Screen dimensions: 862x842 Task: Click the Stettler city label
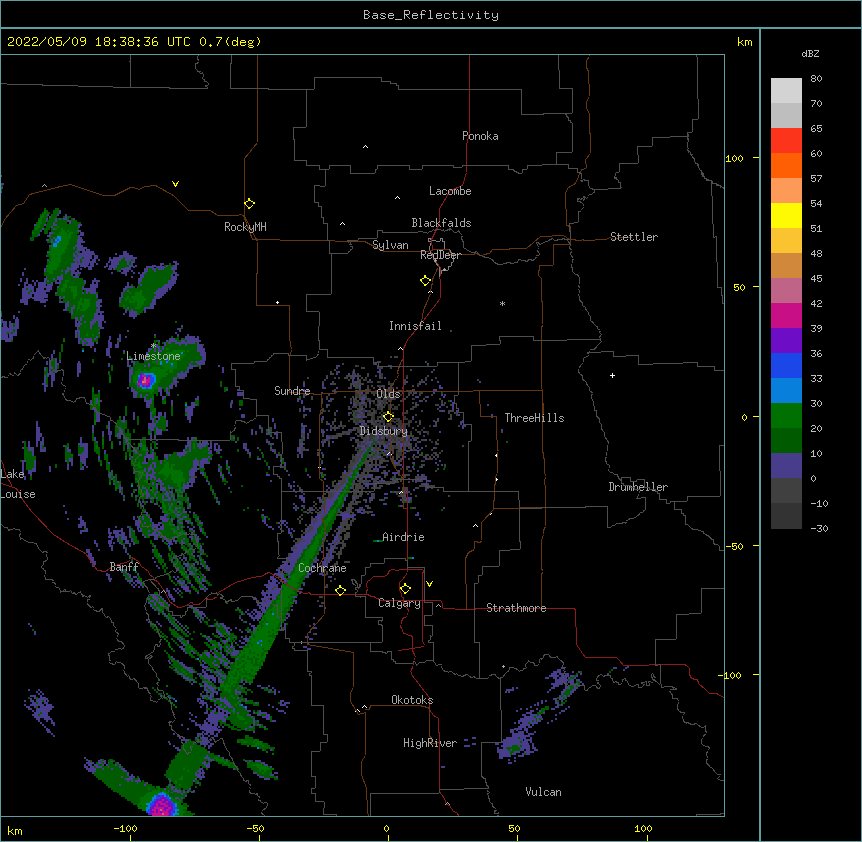tap(634, 237)
